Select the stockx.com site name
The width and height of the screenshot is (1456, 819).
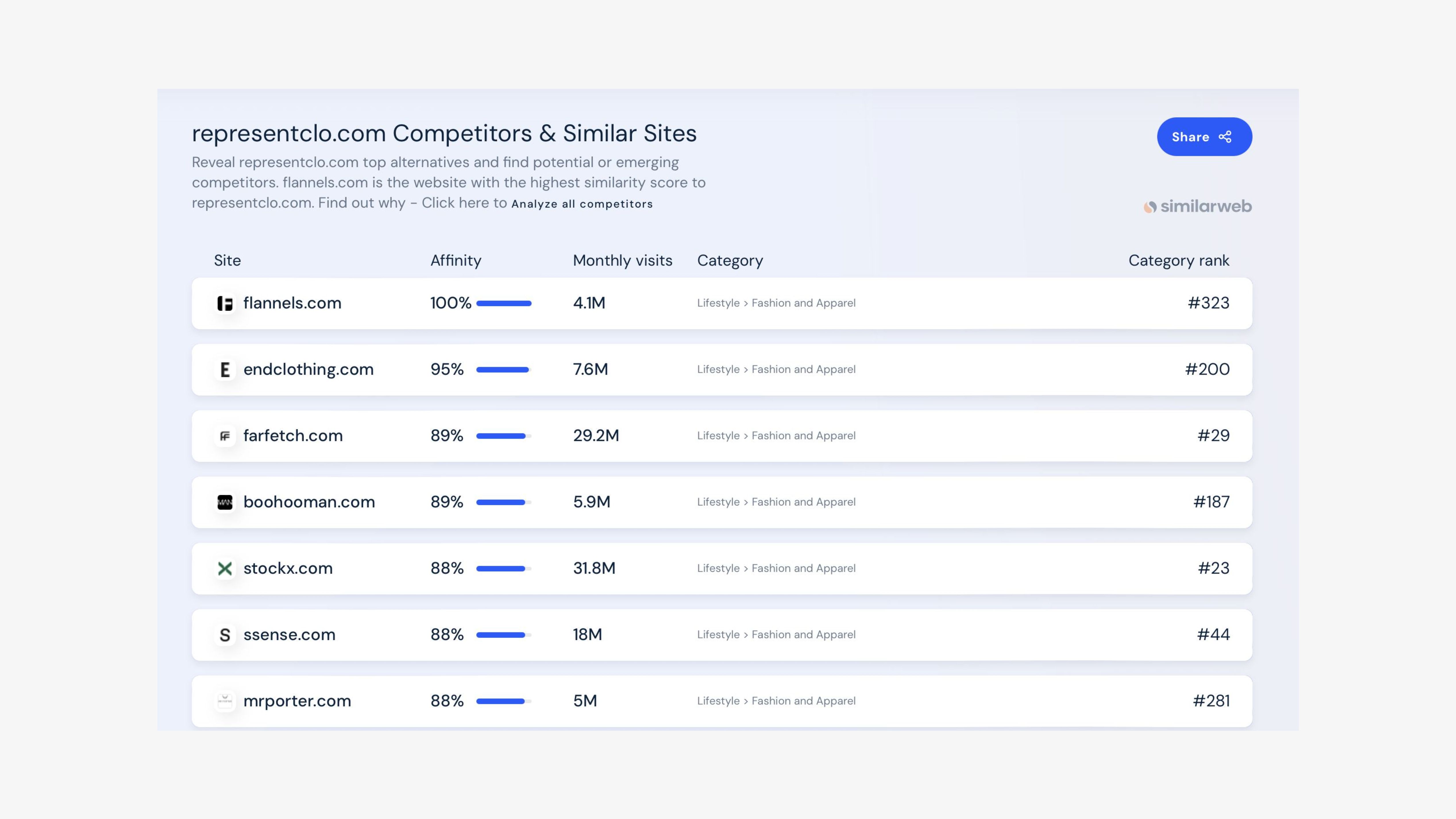coord(288,568)
